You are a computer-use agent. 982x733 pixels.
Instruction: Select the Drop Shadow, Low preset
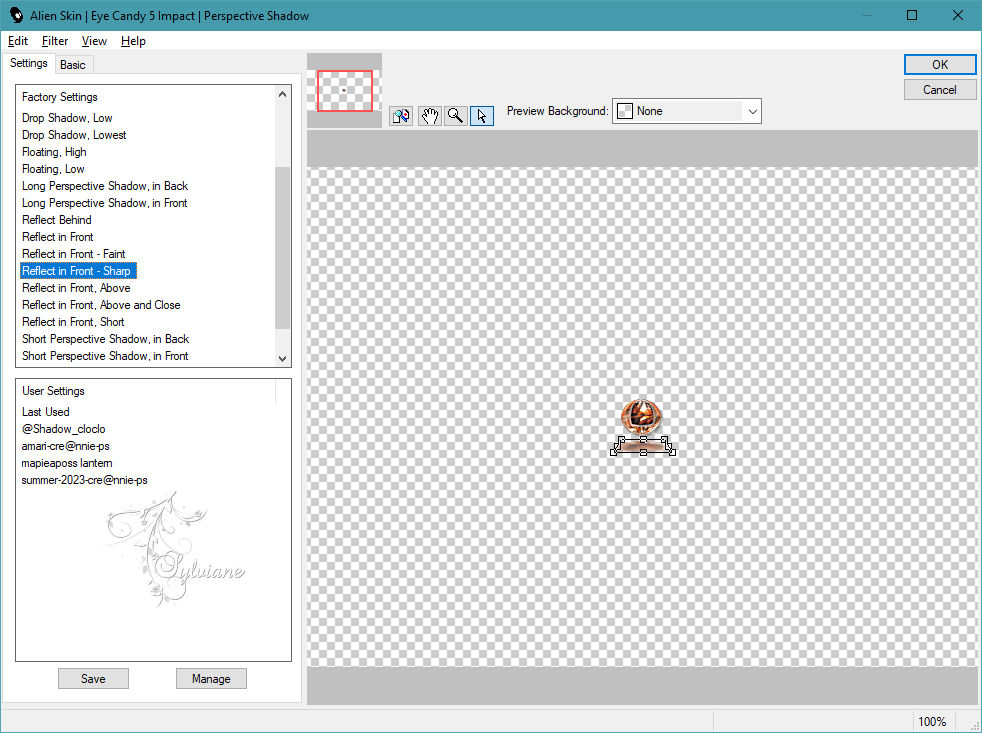[67, 118]
